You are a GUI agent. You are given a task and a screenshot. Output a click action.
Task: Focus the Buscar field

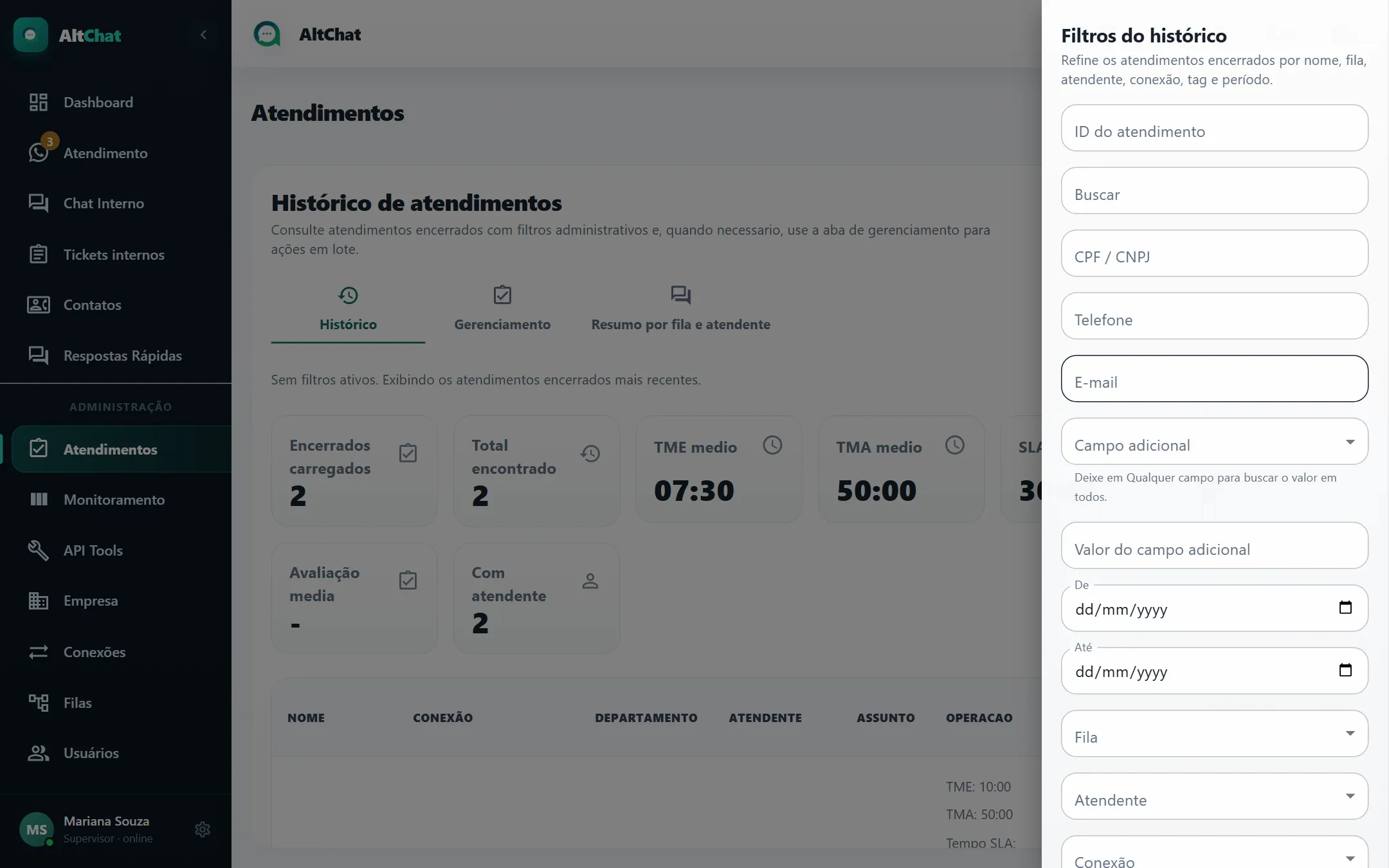click(x=1214, y=190)
